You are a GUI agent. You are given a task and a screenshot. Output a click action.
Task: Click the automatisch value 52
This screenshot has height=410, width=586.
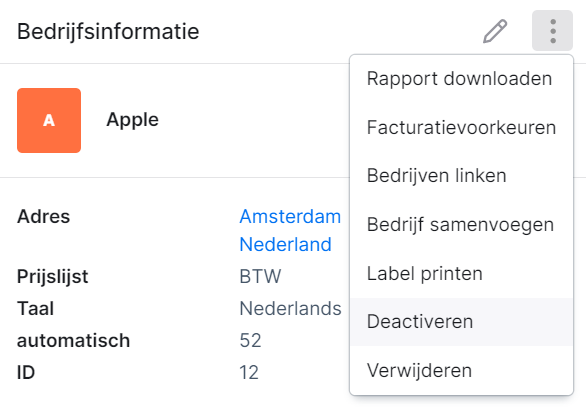[250, 340]
